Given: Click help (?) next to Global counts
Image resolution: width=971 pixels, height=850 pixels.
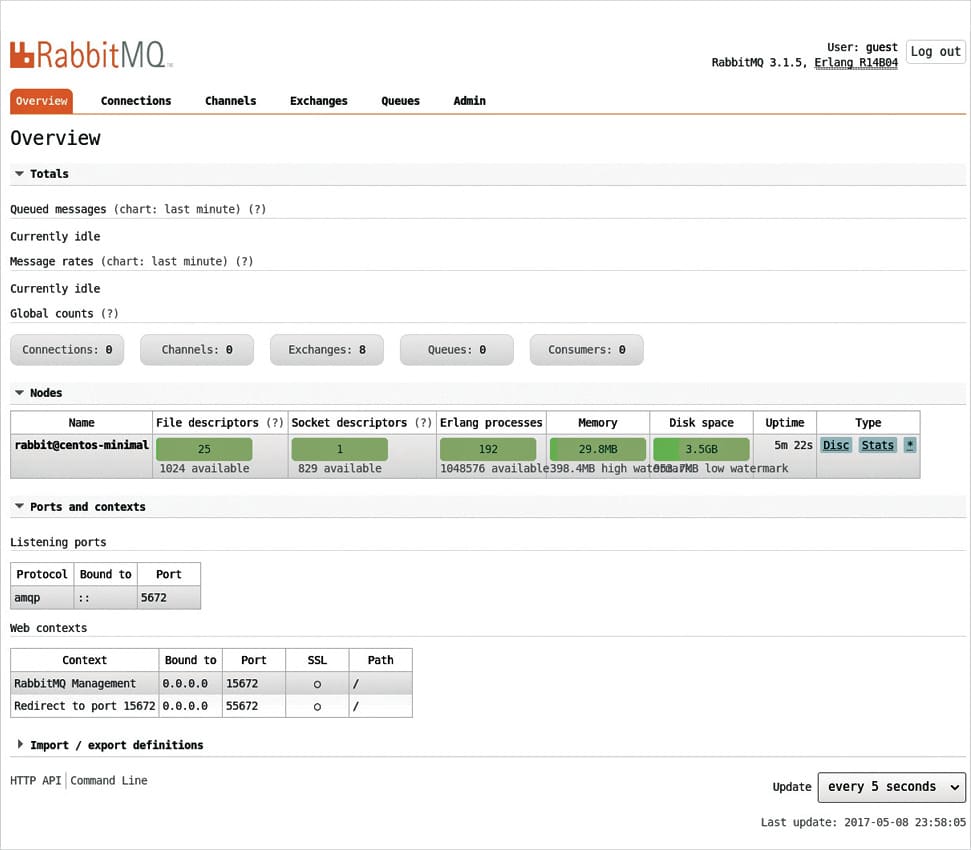Looking at the screenshot, I should click(111, 313).
